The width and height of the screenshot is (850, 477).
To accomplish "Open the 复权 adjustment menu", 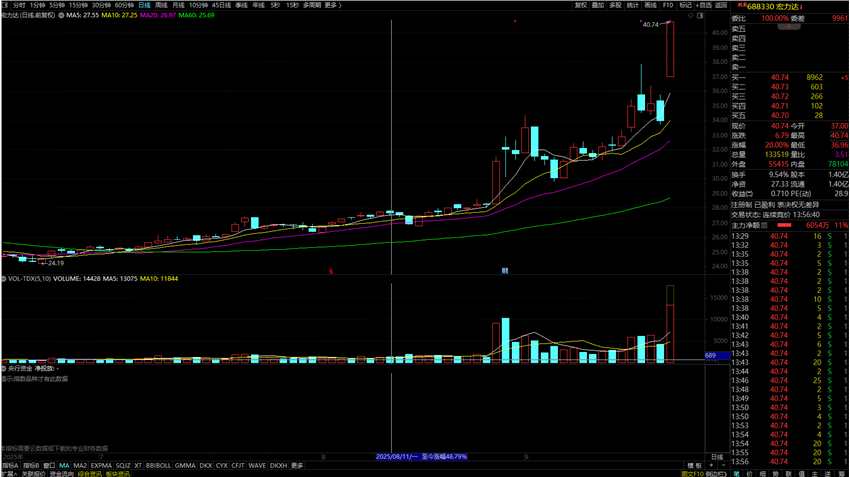I will tap(581, 5).
